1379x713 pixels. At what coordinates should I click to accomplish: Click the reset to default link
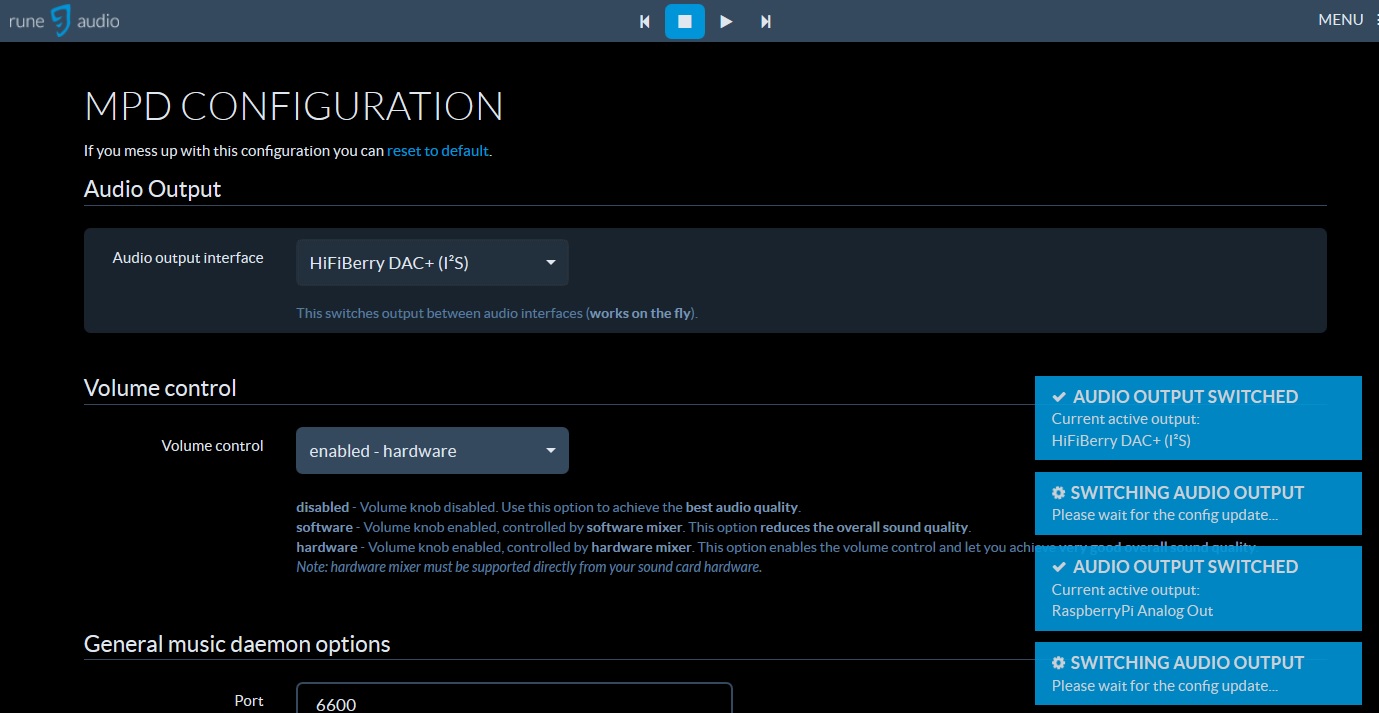tap(438, 151)
